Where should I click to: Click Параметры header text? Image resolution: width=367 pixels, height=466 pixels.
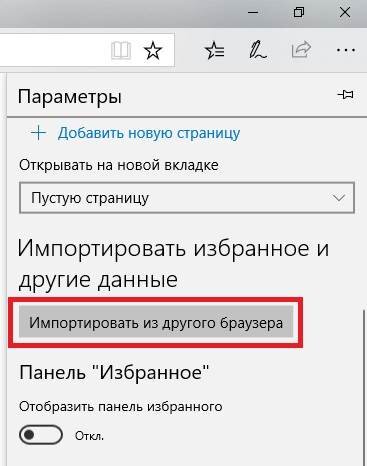pos(69,97)
